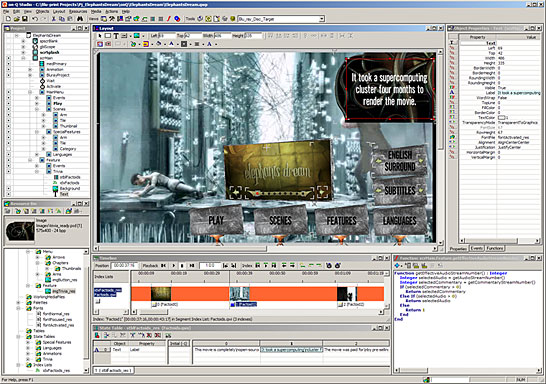This screenshot has height=384, width=546.
Task: Select the image tool in Layout toolbar
Action: click(x=137, y=36)
